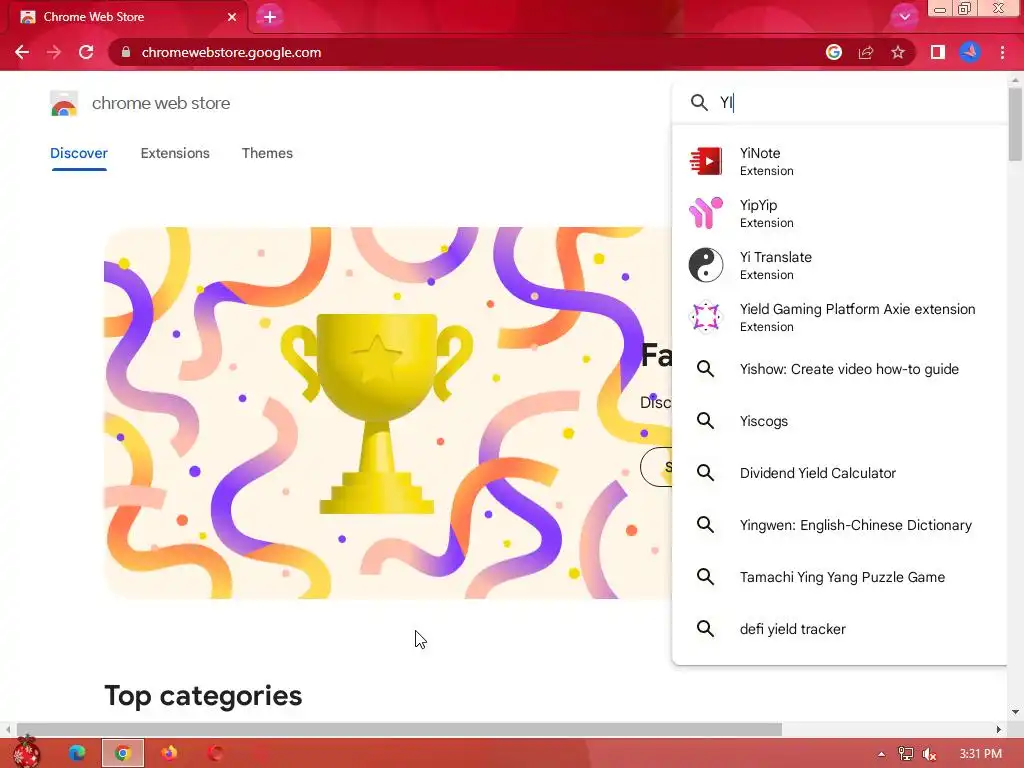This screenshot has height=768, width=1024.
Task: Open the Google icon in the address bar
Action: [x=833, y=52]
